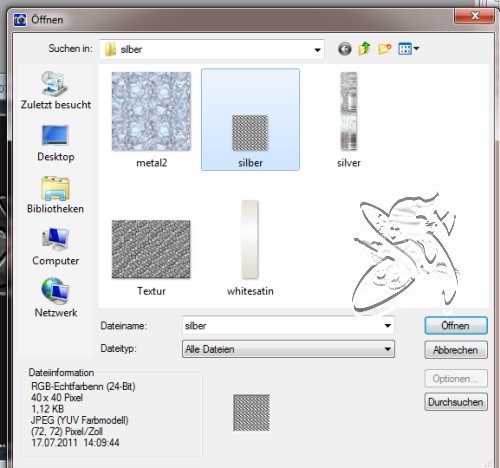Go up one folder level icon
The width and height of the screenshot is (500, 468).
click(365, 49)
